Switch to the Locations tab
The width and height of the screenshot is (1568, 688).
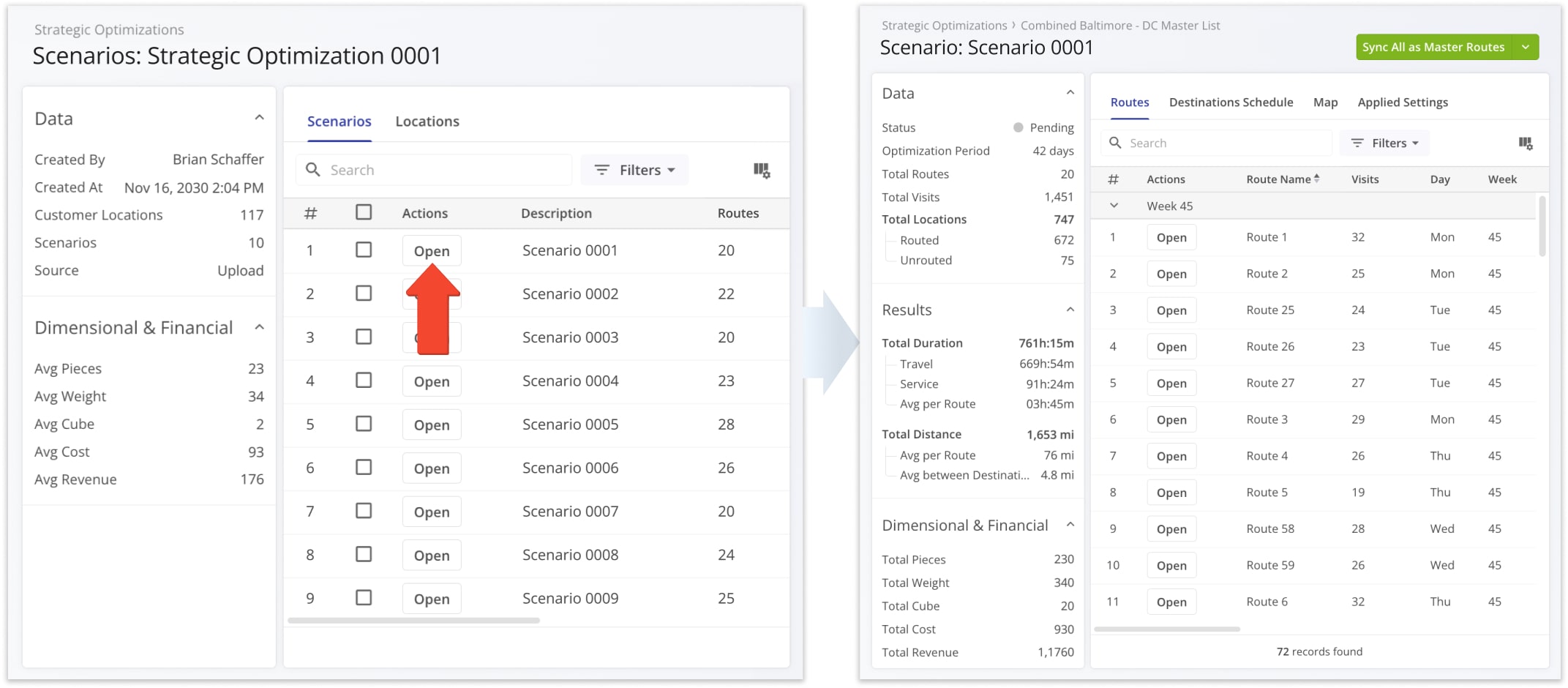427,121
